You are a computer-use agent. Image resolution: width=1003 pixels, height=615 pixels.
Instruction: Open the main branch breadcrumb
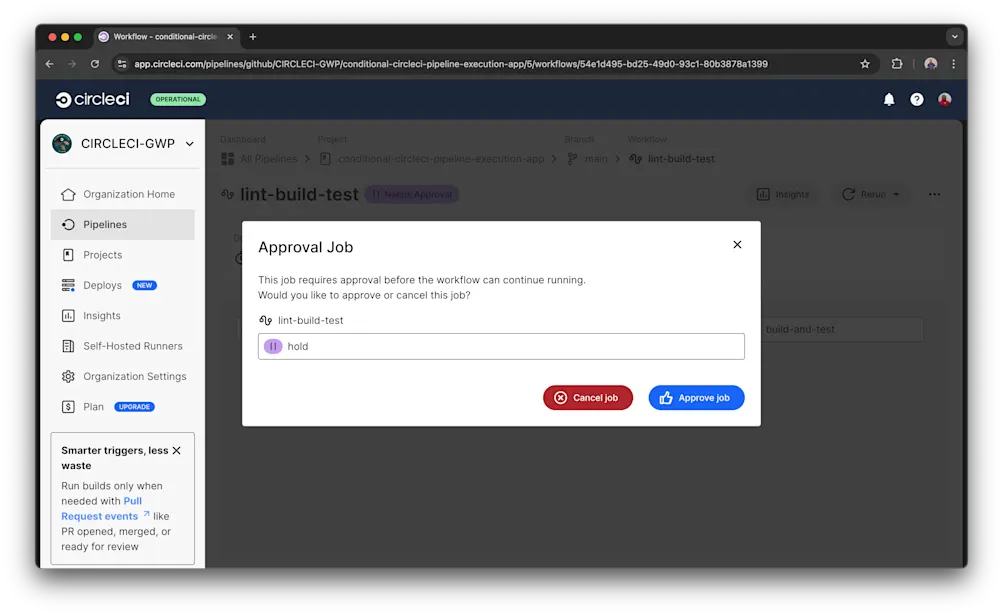pos(588,159)
